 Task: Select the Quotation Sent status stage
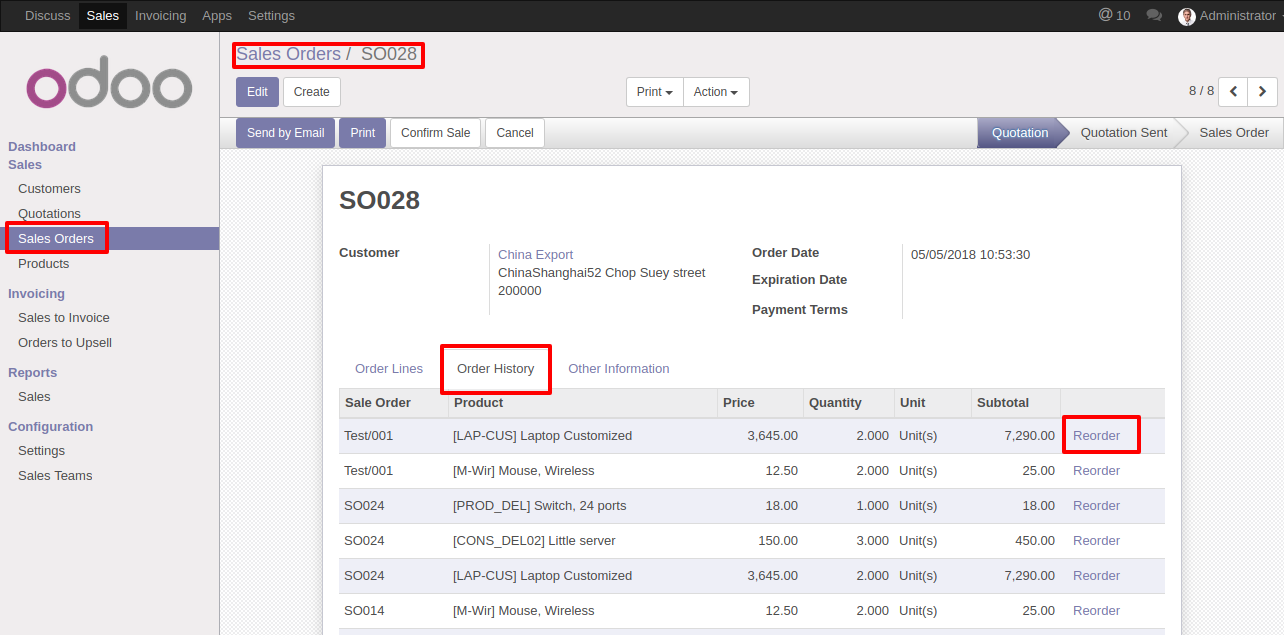coord(1123,133)
